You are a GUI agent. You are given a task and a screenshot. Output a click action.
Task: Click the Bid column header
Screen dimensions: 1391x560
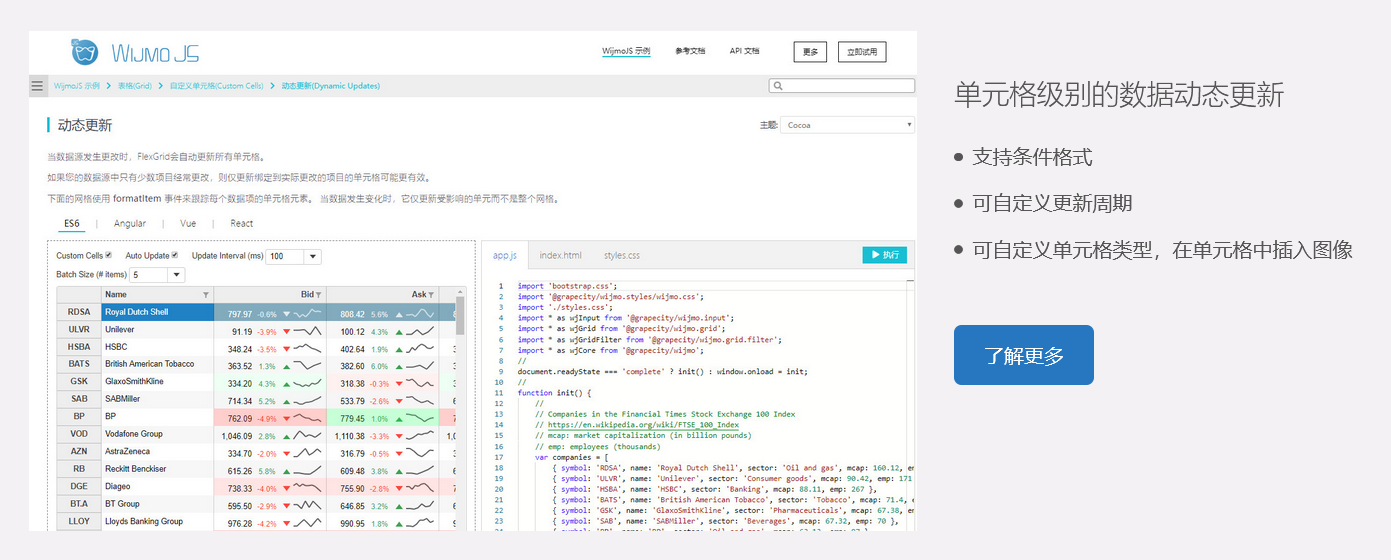click(x=270, y=295)
